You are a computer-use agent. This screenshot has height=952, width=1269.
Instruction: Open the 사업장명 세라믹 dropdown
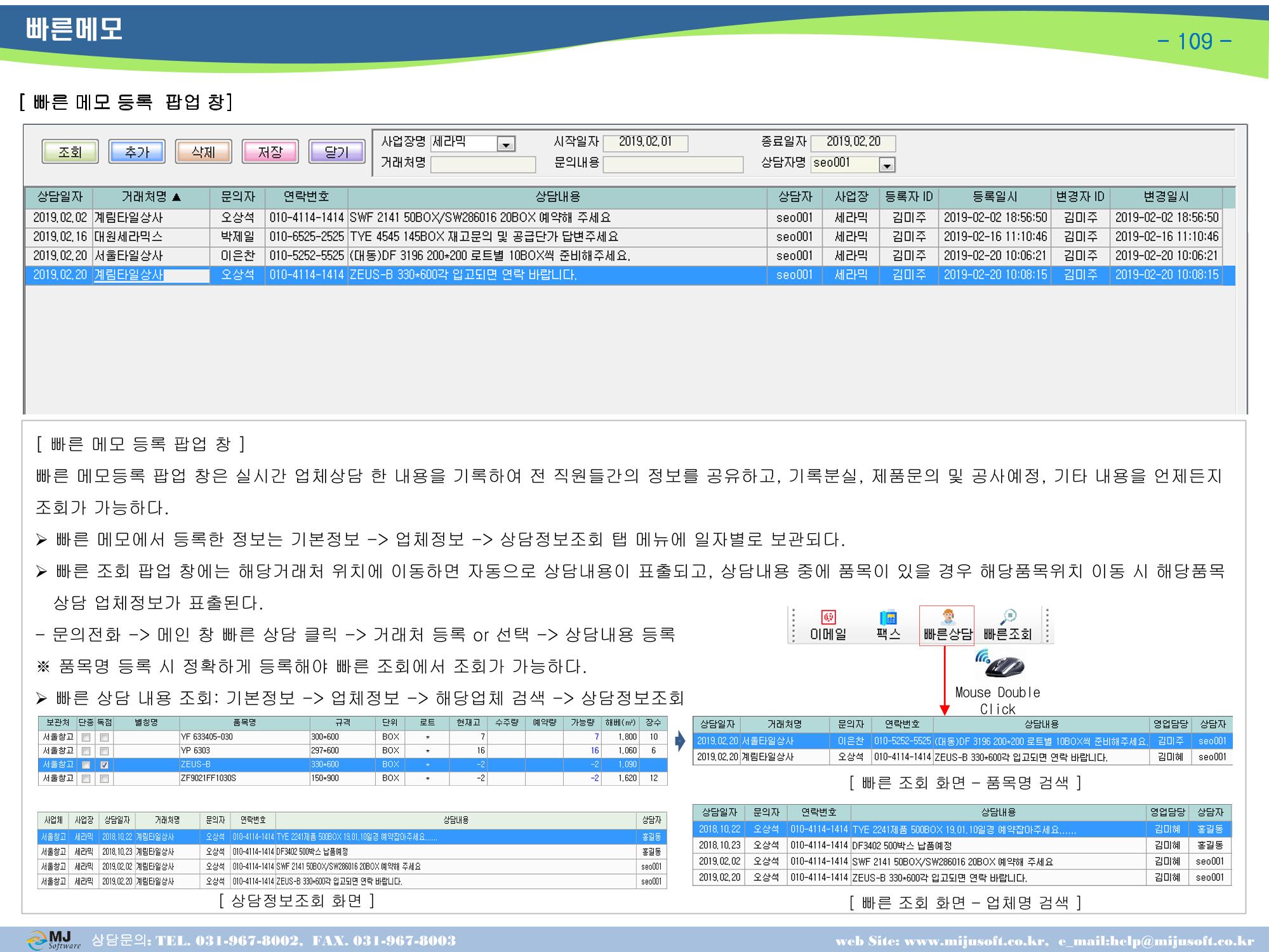click(505, 144)
